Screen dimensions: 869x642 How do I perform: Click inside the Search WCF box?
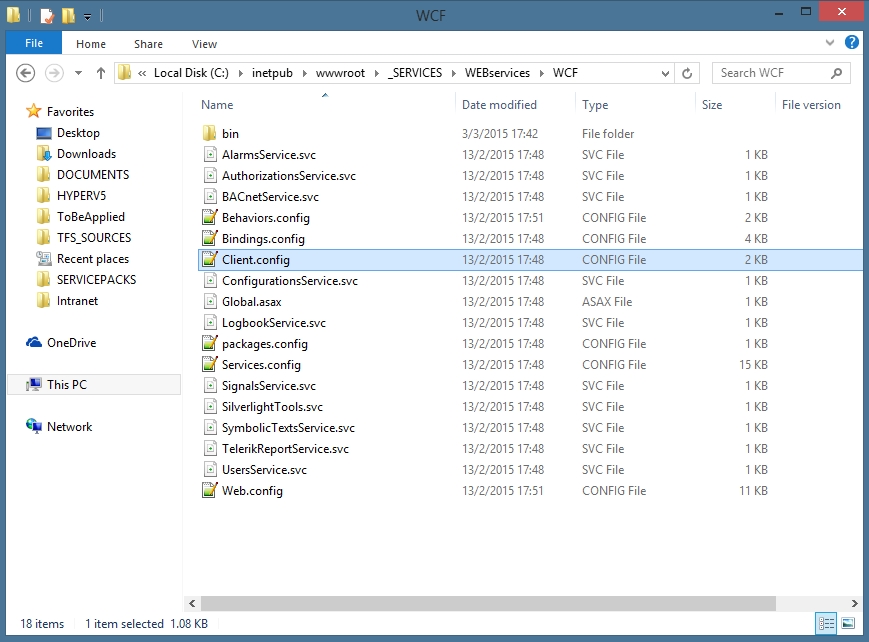click(x=770, y=72)
